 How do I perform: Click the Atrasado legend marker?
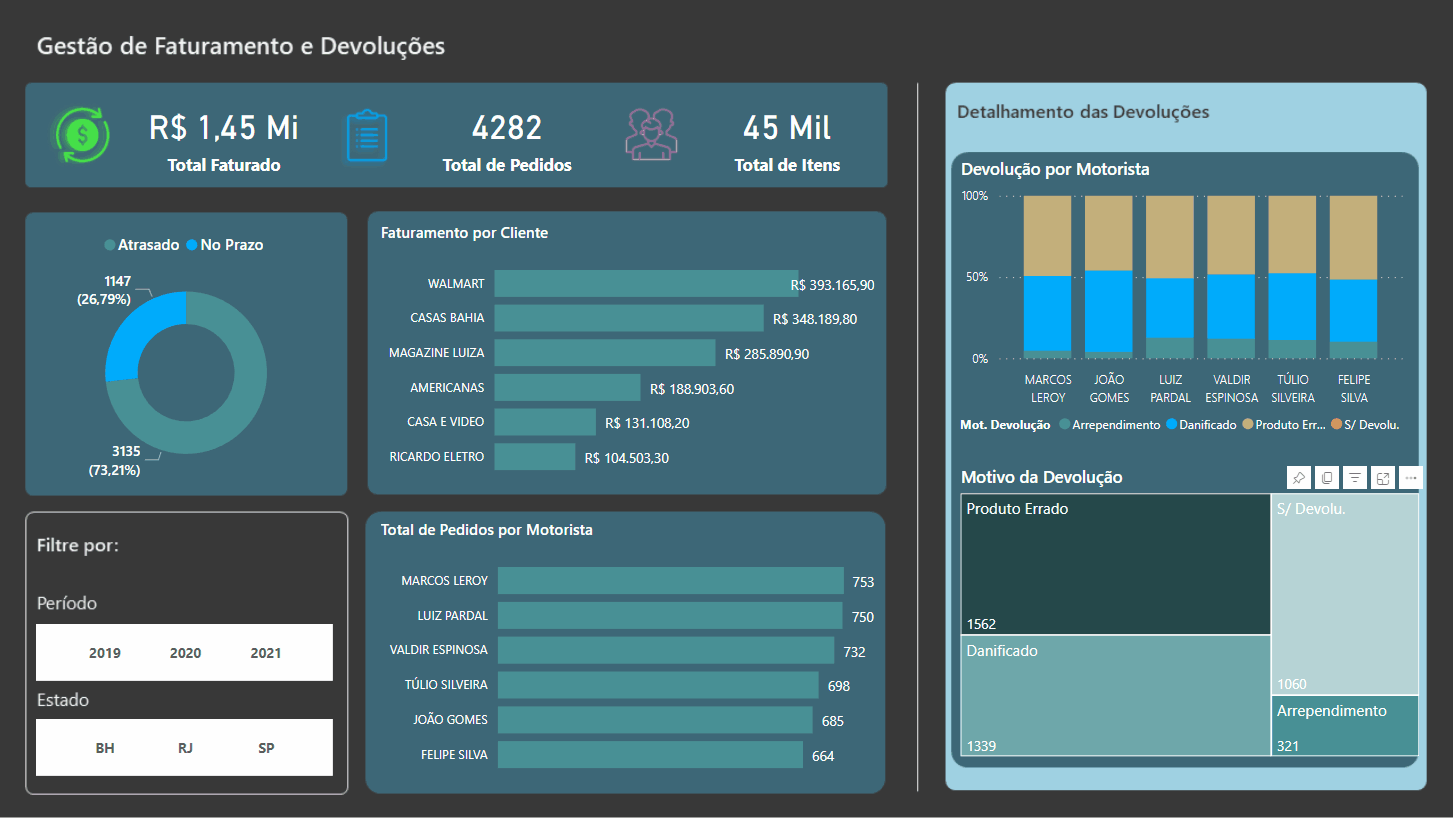click(x=110, y=245)
